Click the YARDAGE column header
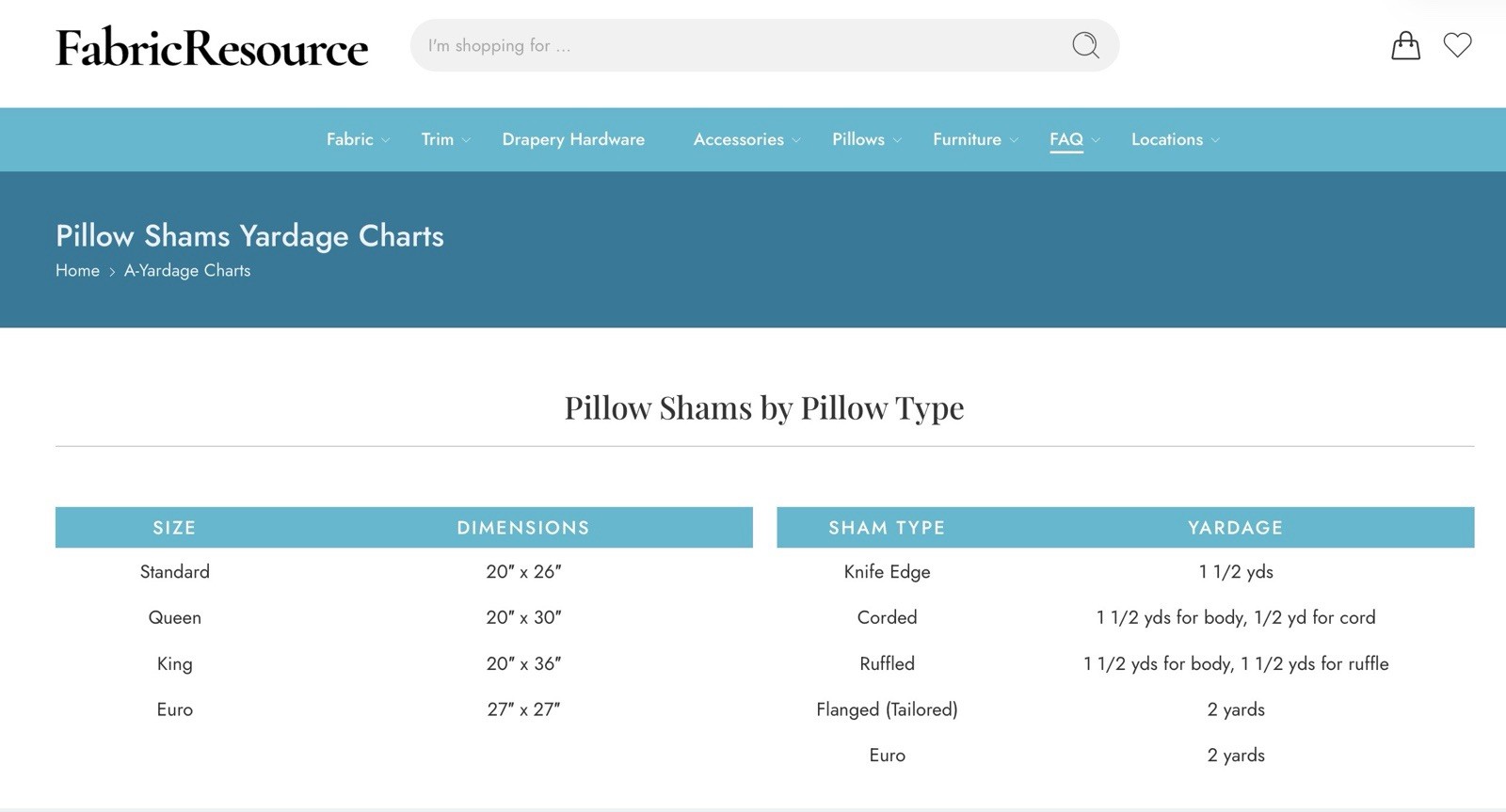The height and width of the screenshot is (812, 1506). coord(1235,528)
